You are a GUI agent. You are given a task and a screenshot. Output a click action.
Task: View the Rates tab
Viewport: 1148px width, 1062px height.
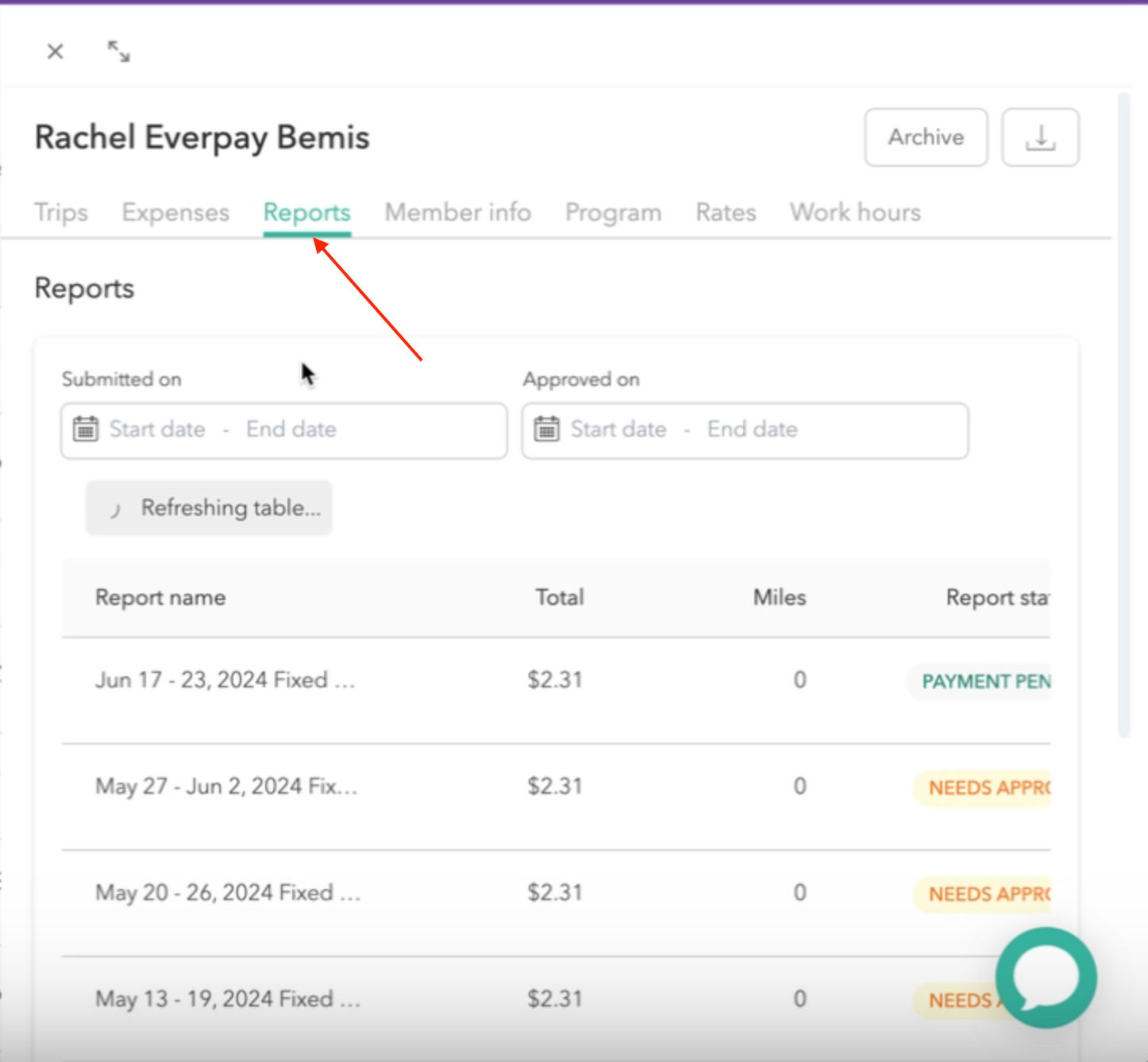tap(726, 213)
